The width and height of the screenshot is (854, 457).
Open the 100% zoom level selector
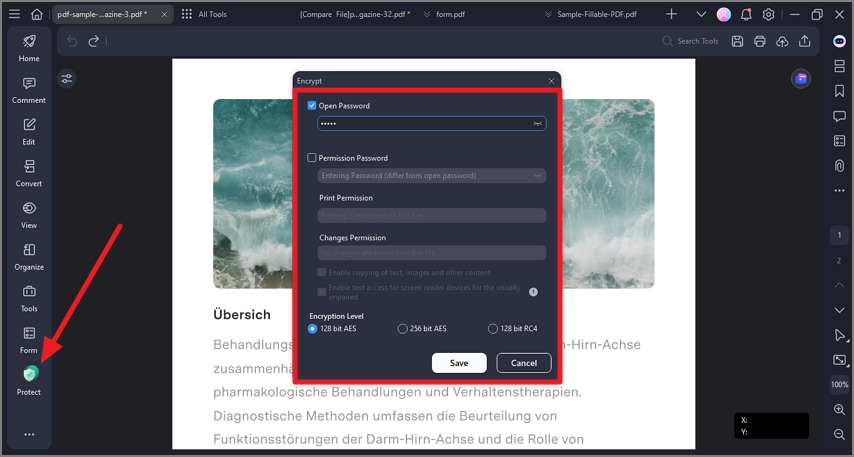tap(839, 385)
